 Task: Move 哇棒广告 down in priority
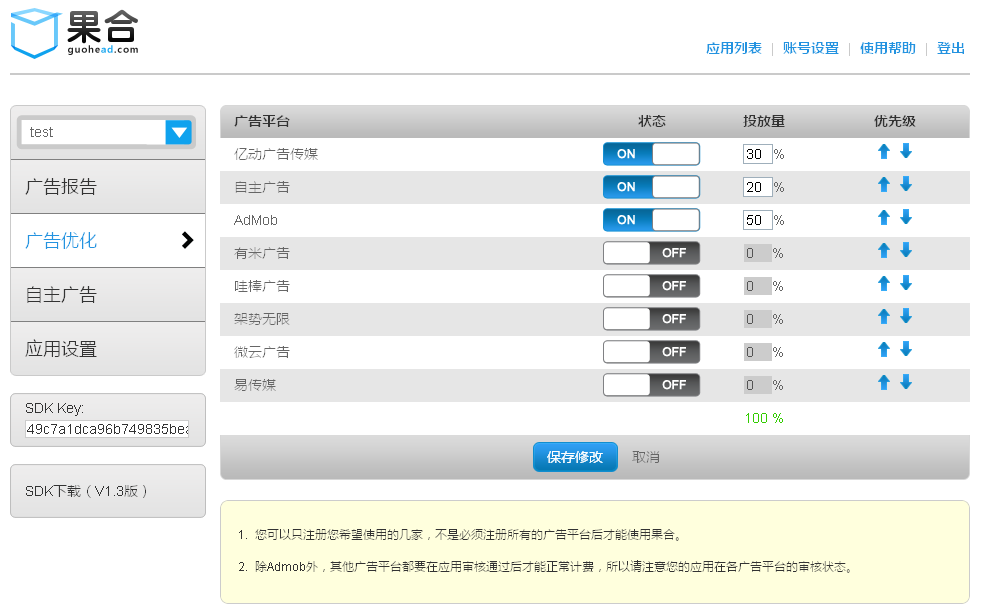pyautogui.click(x=906, y=284)
